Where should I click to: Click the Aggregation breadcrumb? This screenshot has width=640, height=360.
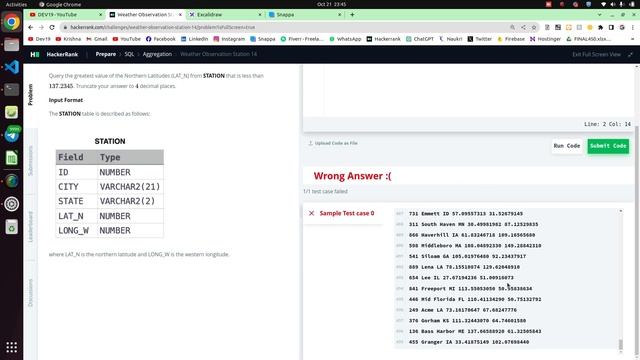[157, 54]
